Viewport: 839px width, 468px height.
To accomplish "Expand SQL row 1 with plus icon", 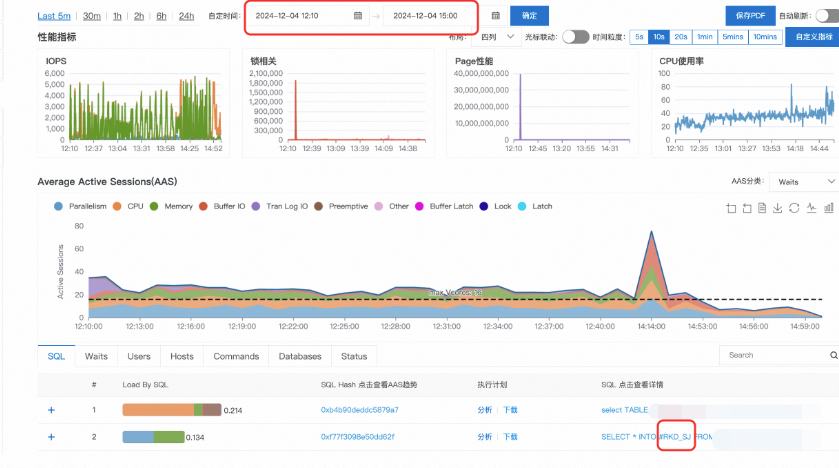I will (x=51, y=410).
